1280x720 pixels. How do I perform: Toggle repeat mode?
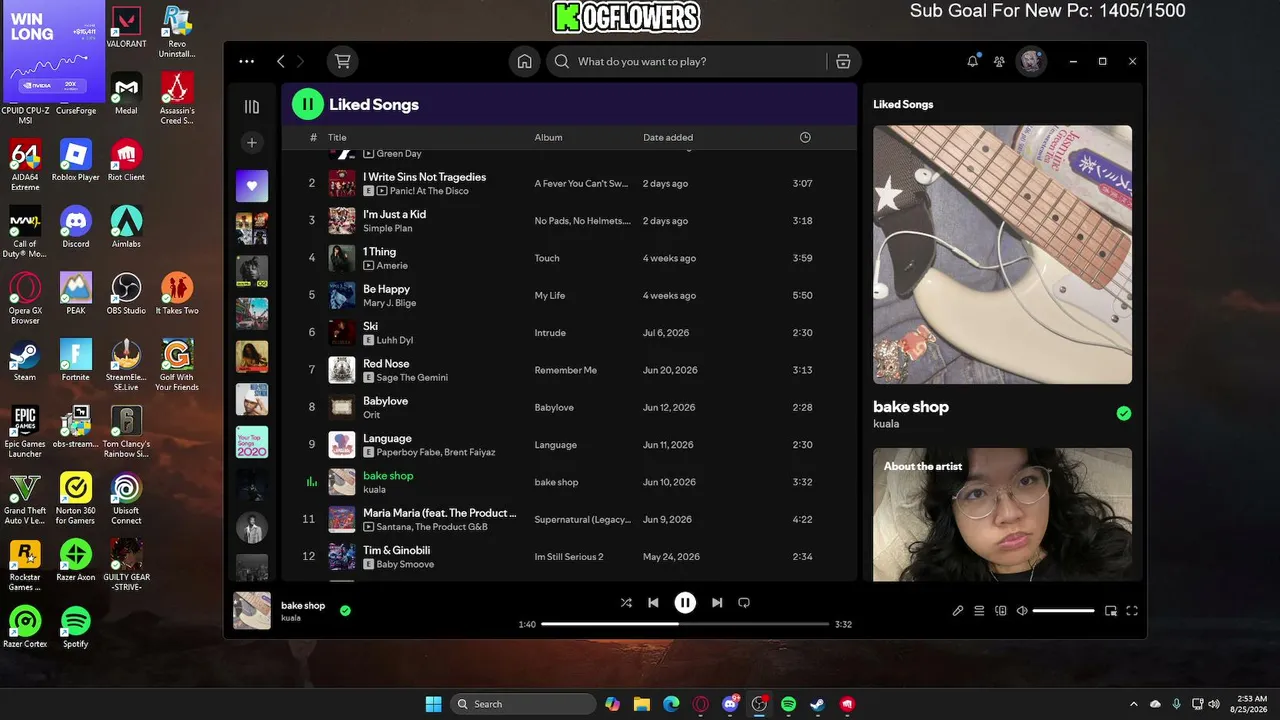(744, 603)
